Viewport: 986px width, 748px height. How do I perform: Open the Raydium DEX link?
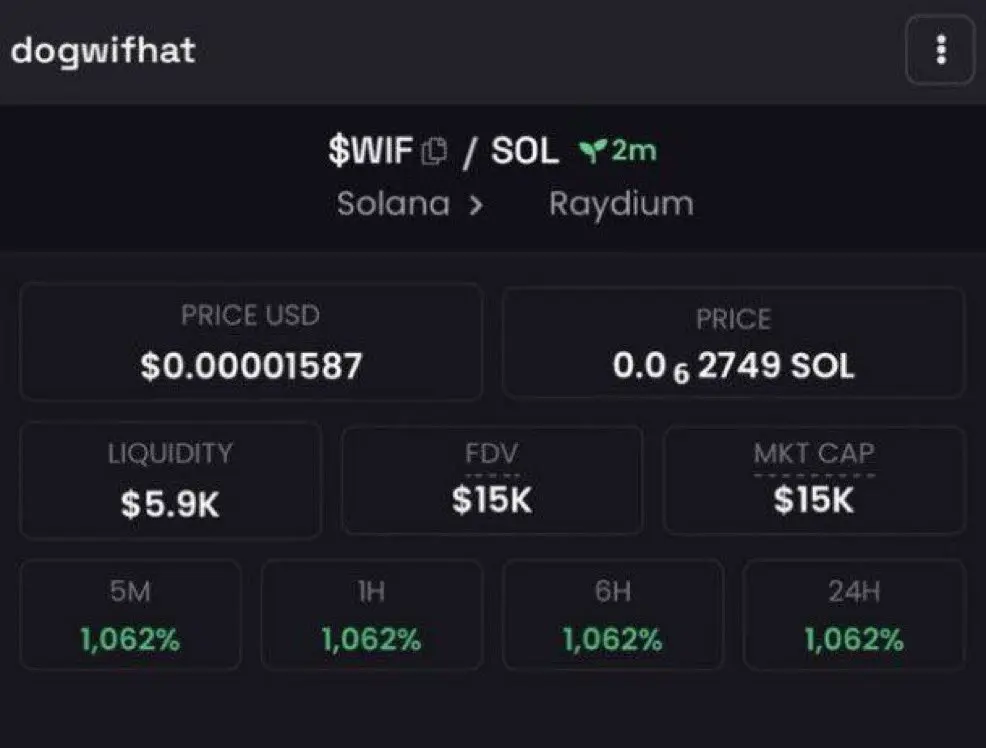621,205
